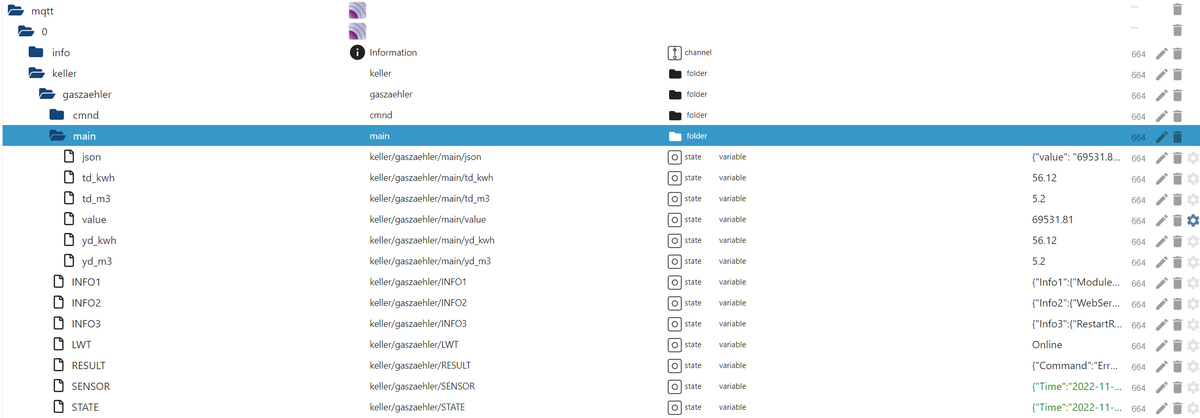
Task: Delete the value state via trash icon
Action: 1177,220
